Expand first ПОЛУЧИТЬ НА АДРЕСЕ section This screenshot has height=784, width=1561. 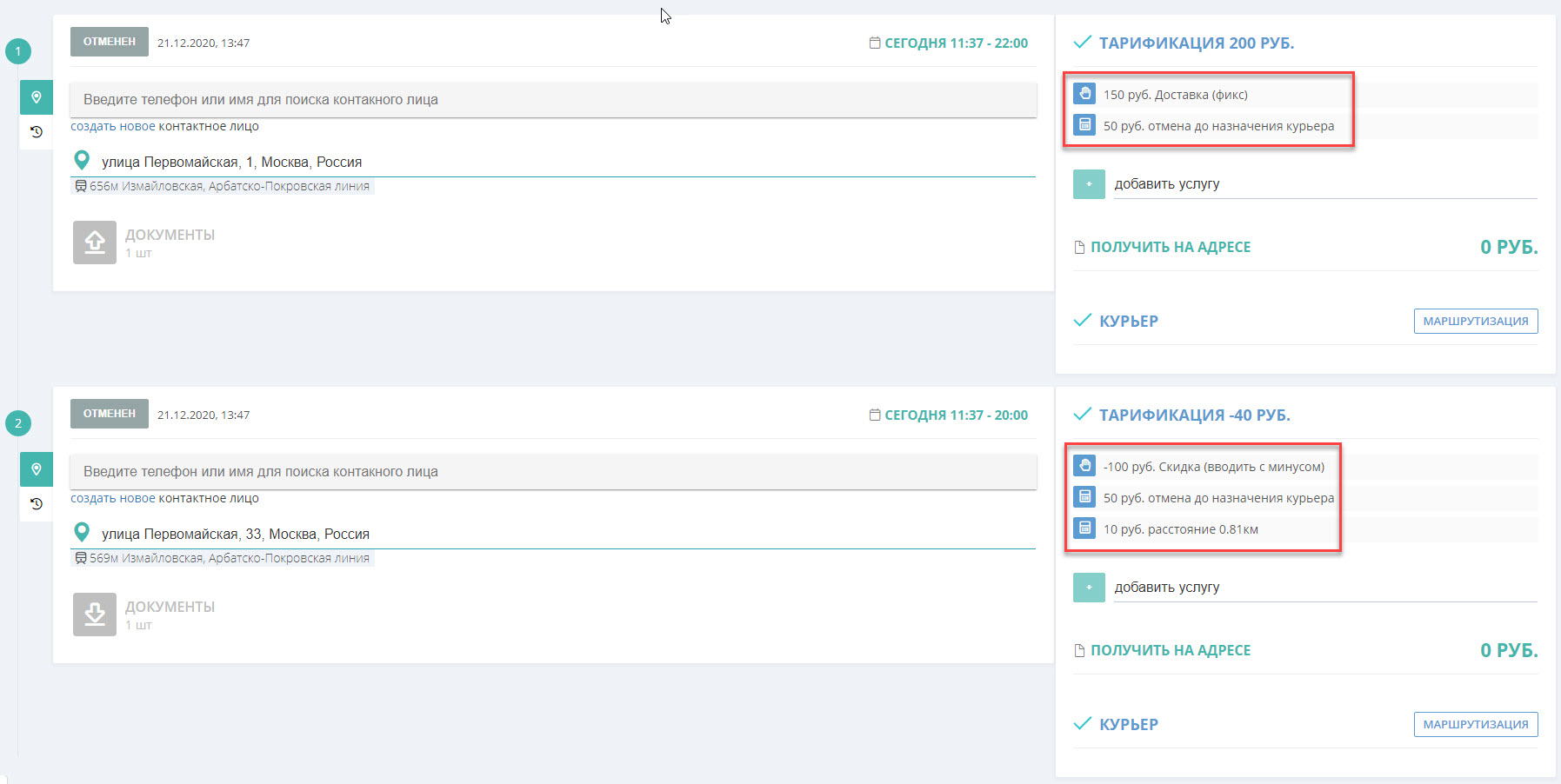[1171, 247]
